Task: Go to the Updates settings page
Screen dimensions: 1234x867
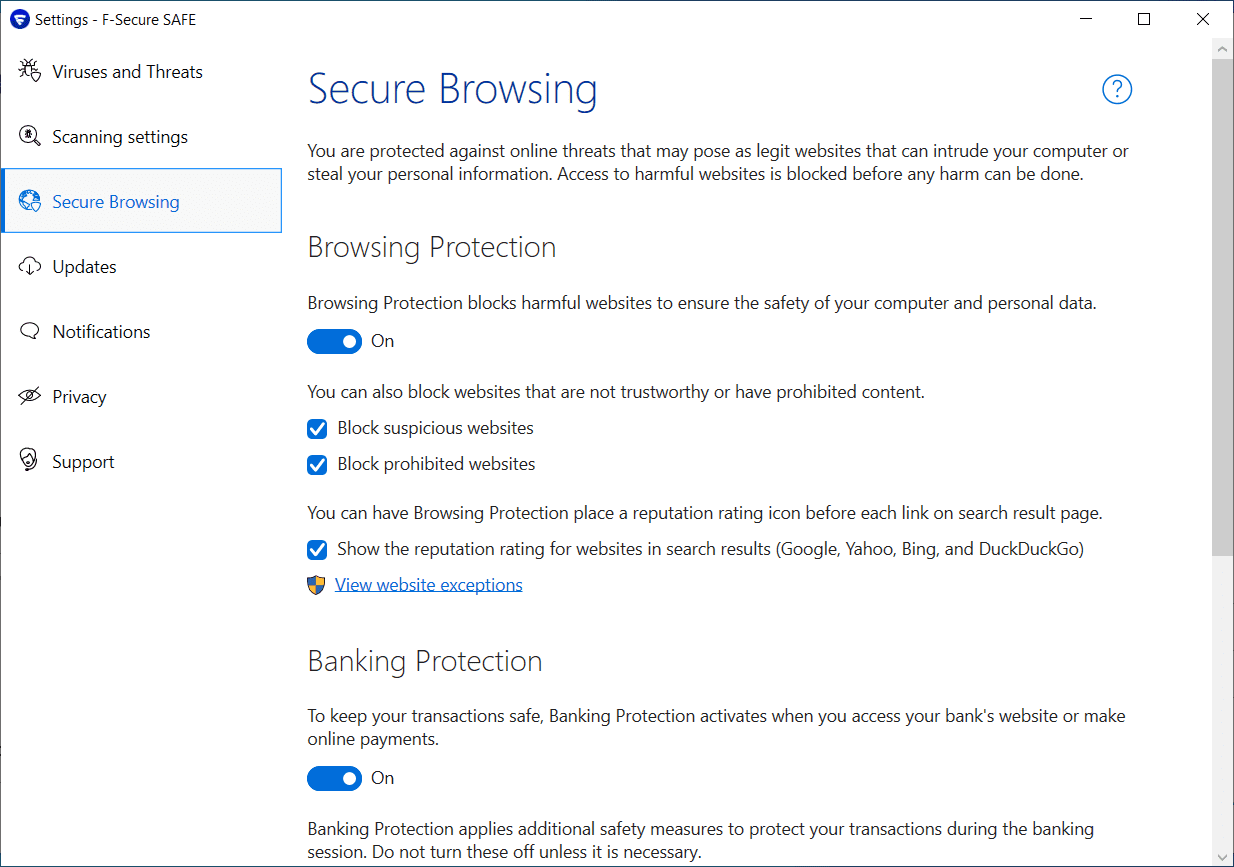Action: pyautogui.click(x=85, y=267)
